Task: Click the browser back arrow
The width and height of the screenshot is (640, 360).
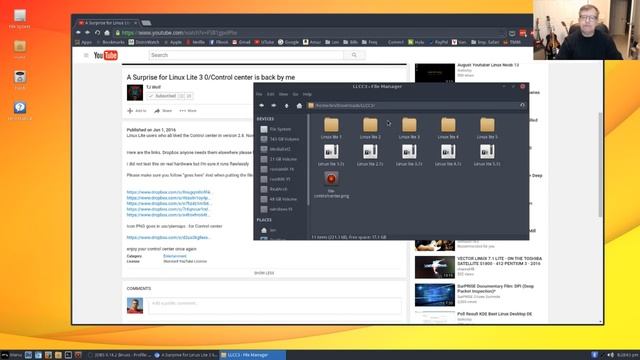Action: [78, 33]
